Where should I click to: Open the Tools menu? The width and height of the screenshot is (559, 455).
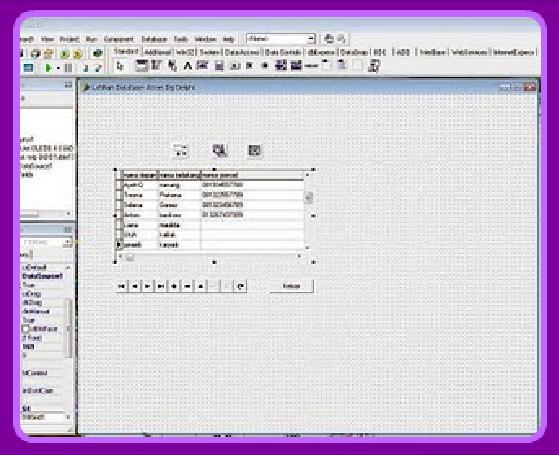pyautogui.click(x=180, y=39)
